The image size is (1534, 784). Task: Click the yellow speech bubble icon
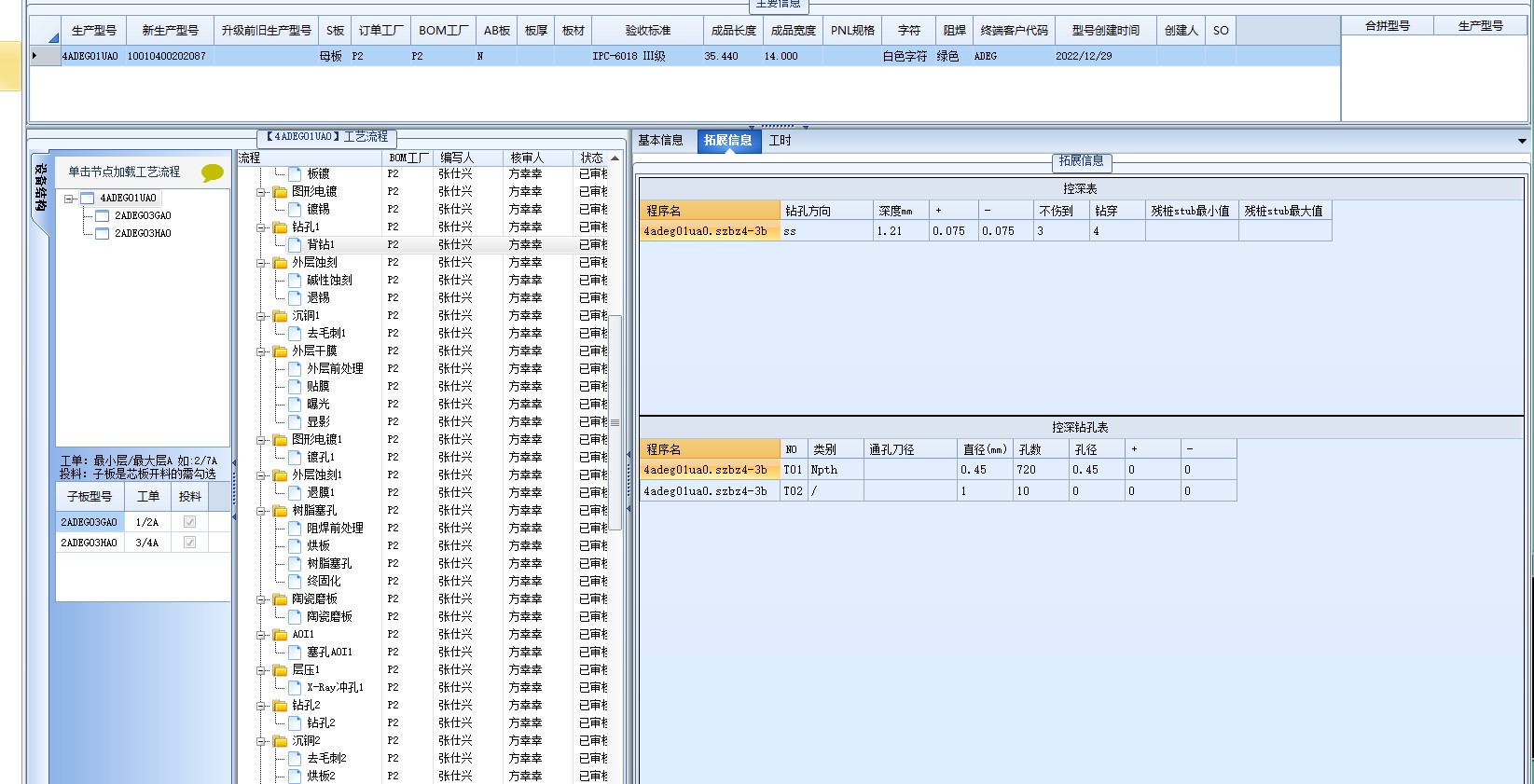click(213, 172)
